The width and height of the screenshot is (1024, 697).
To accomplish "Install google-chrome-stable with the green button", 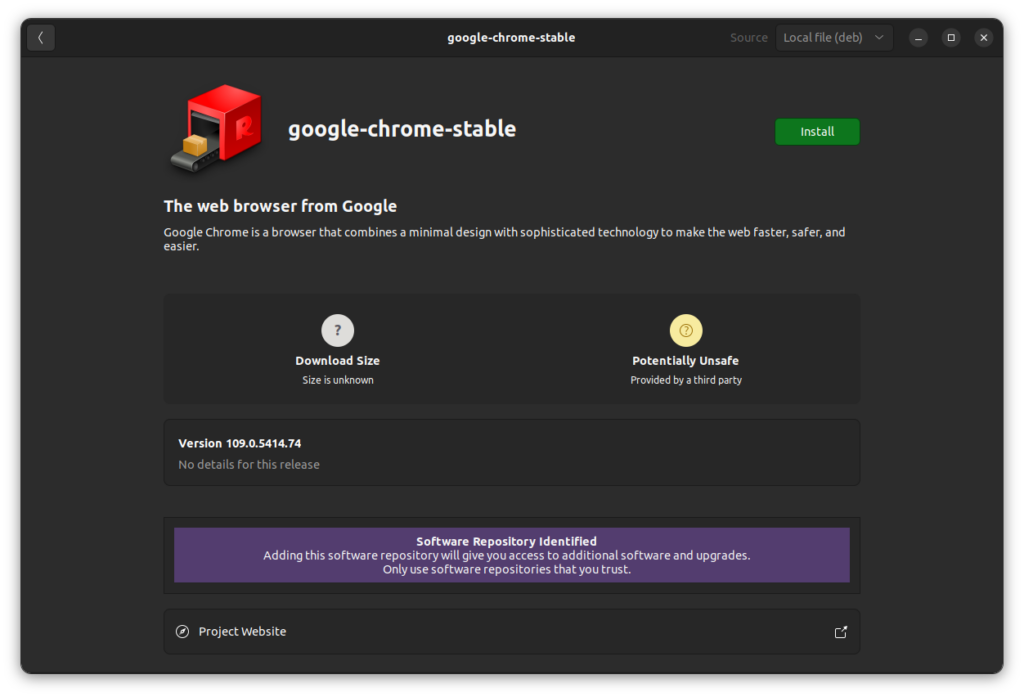I will pyautogui.click(x=817, y=131).
